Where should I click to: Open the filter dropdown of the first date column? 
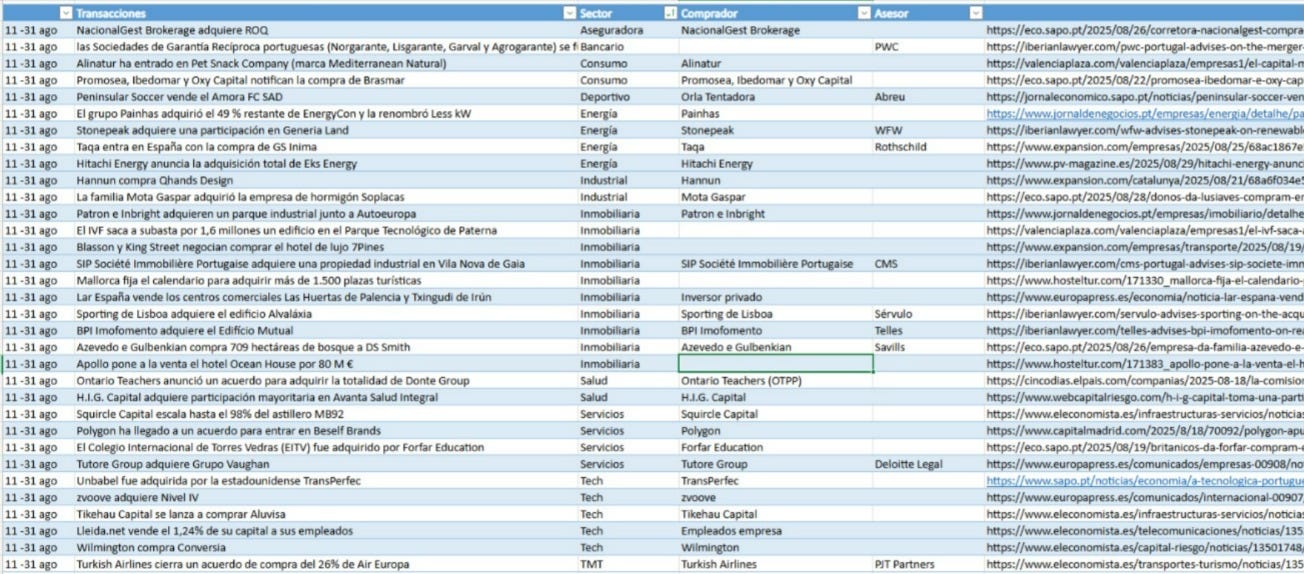coord(66,14)
